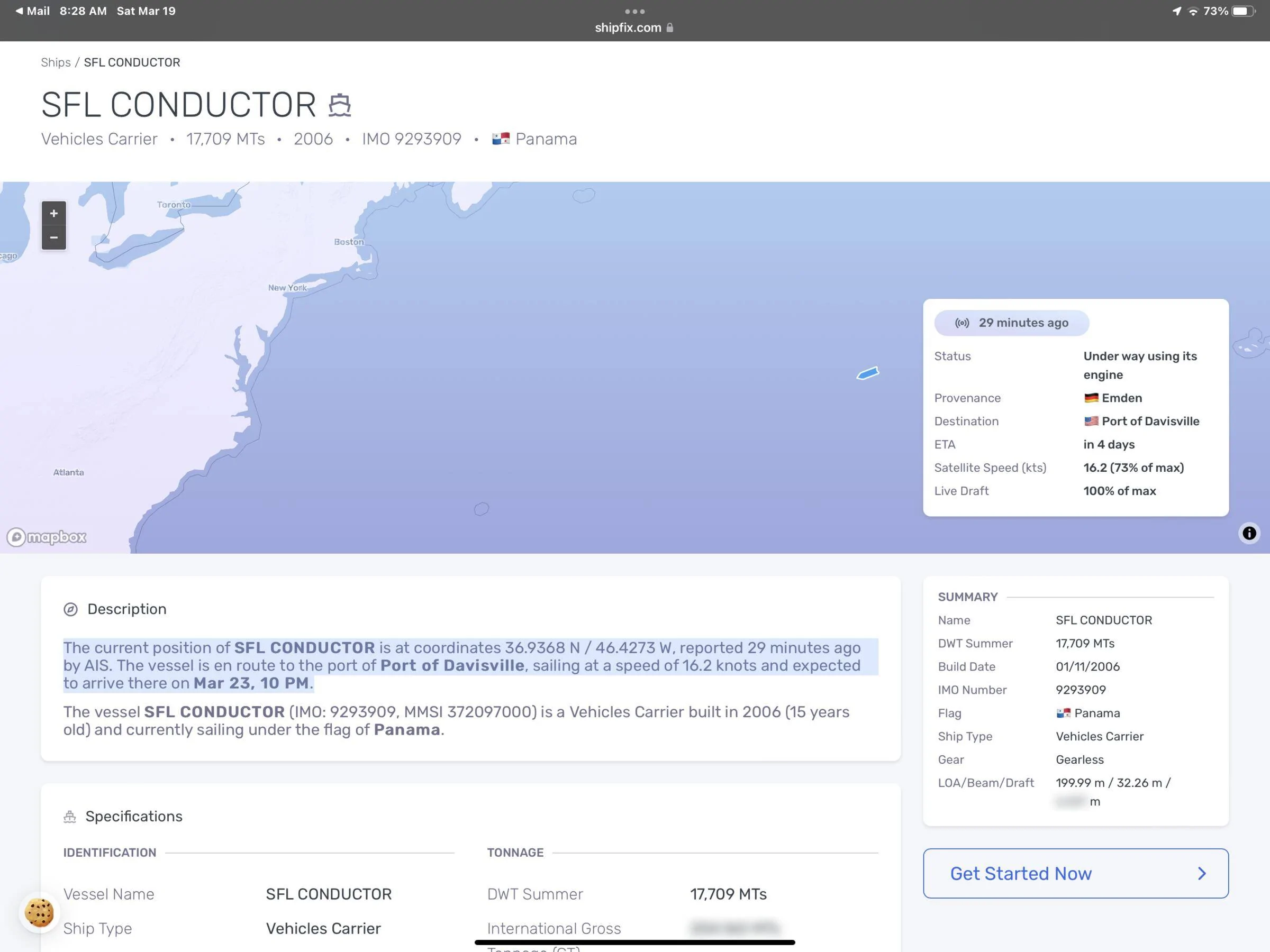Click the 2006 build year in header

coord(313,139)
